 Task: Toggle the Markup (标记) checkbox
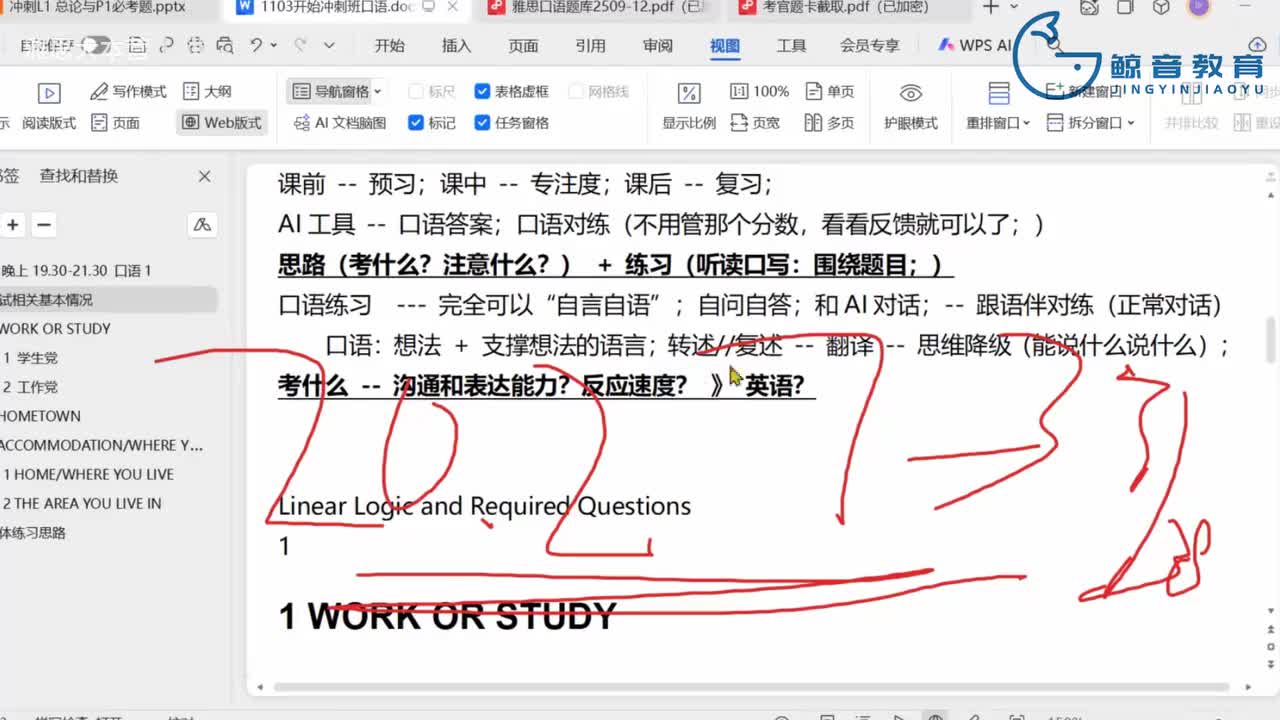click(432, 123)
